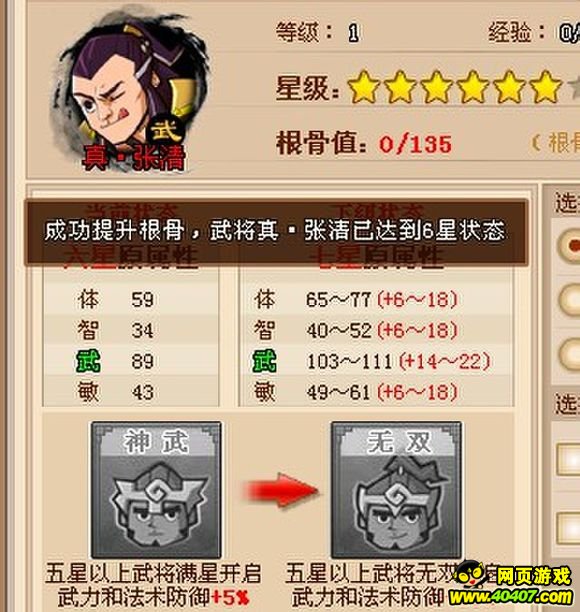Select the second radio button option
This screenshot has width=580, height=612.
click(x=570, y=299)
